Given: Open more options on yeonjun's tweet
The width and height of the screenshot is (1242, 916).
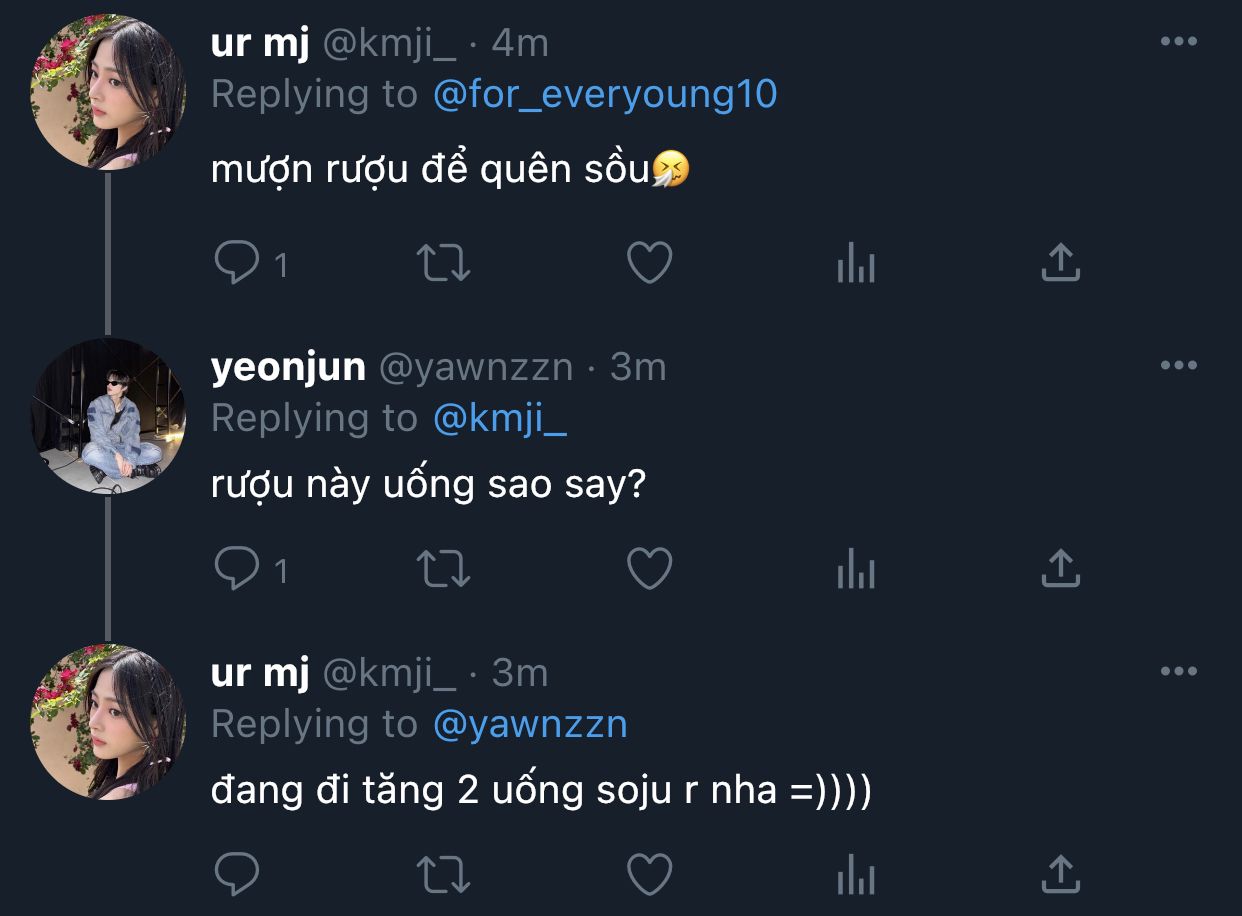Looking at the screenshot, I should 1178,366.
